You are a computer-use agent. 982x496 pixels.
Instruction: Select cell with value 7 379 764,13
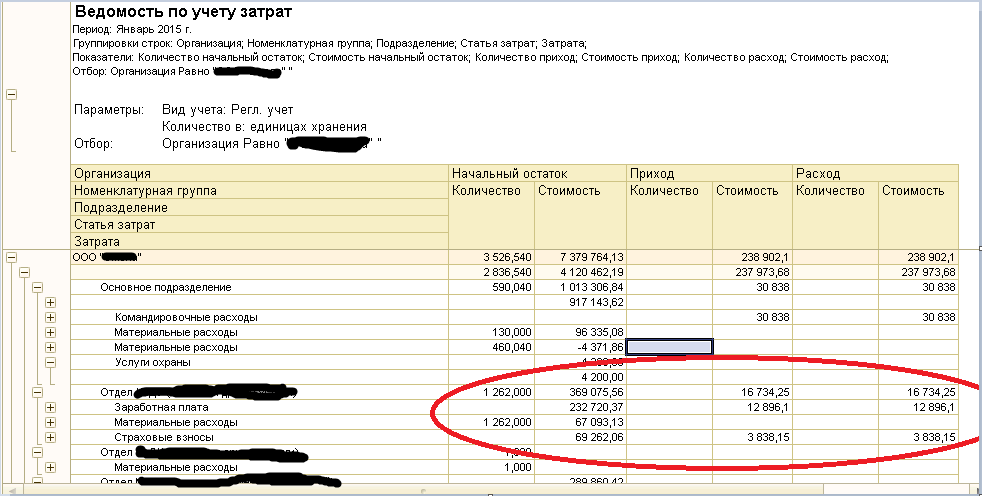coord(580,257)
